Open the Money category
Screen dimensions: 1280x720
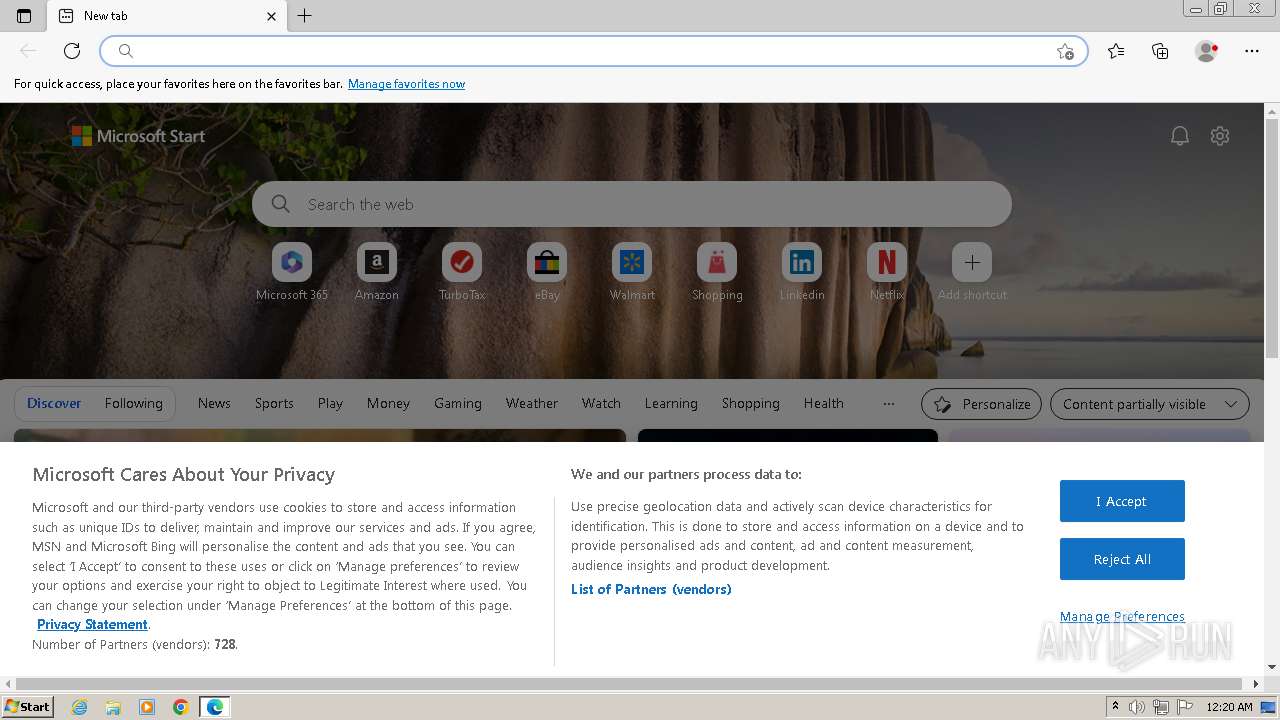point(388,403)
